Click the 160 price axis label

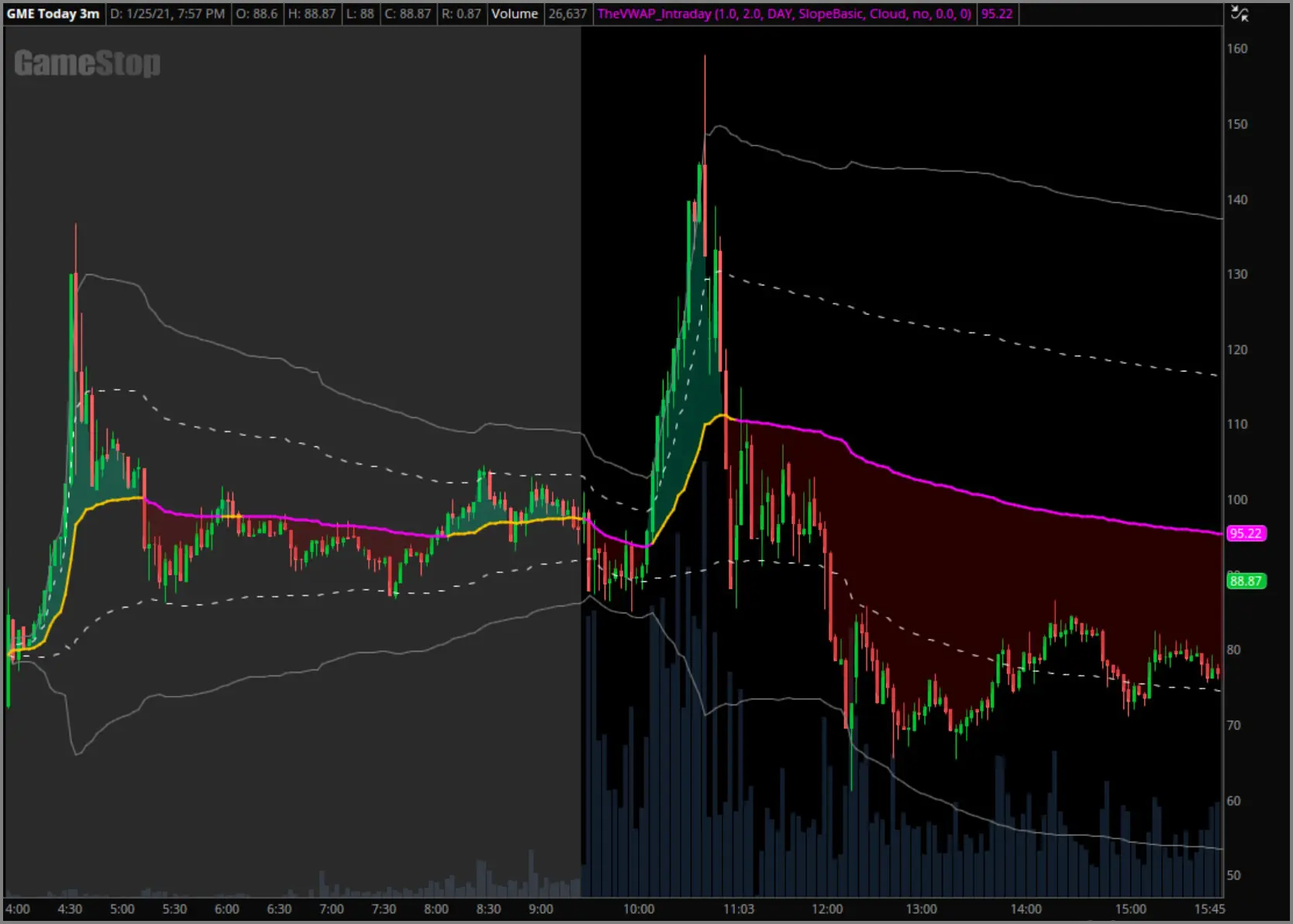[x=1237, y=49]
